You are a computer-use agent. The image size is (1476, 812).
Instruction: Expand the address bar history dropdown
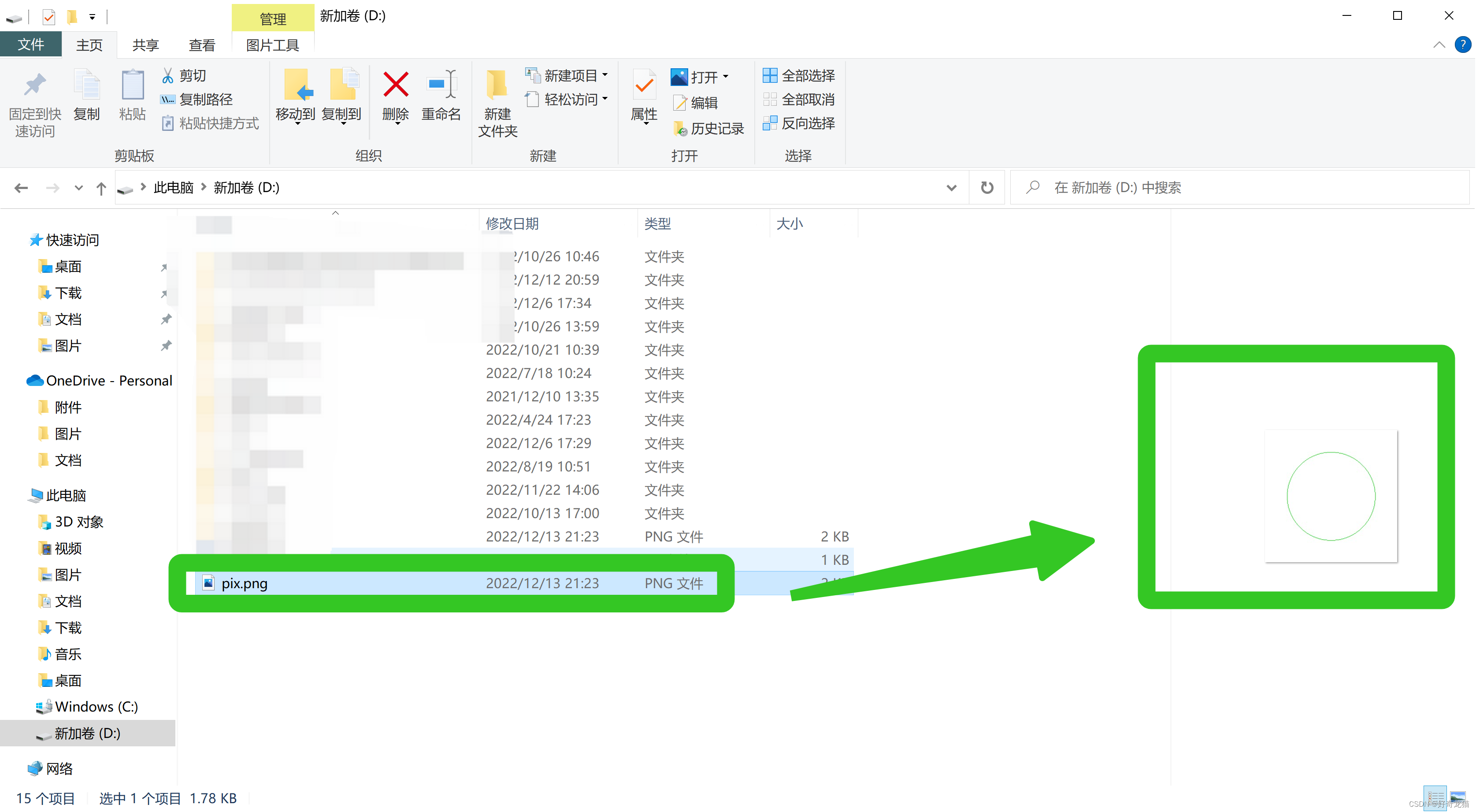coord(951,187)
